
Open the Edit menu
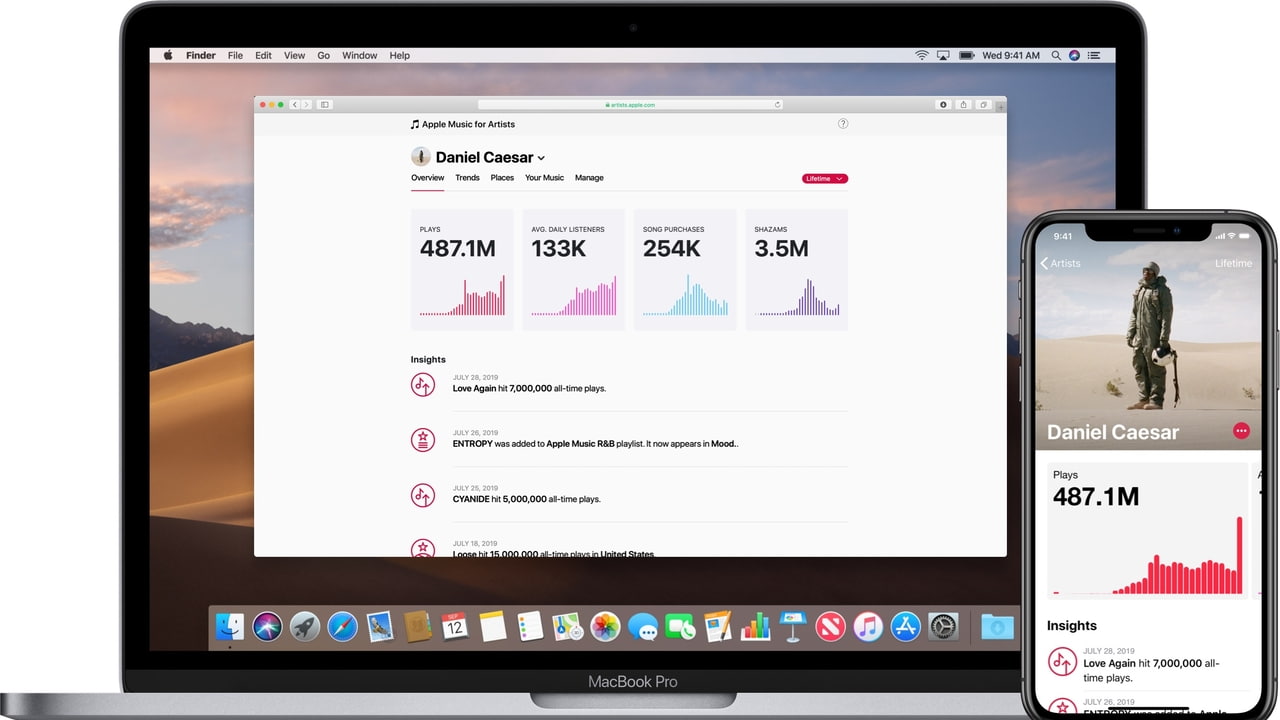point(263,56)
